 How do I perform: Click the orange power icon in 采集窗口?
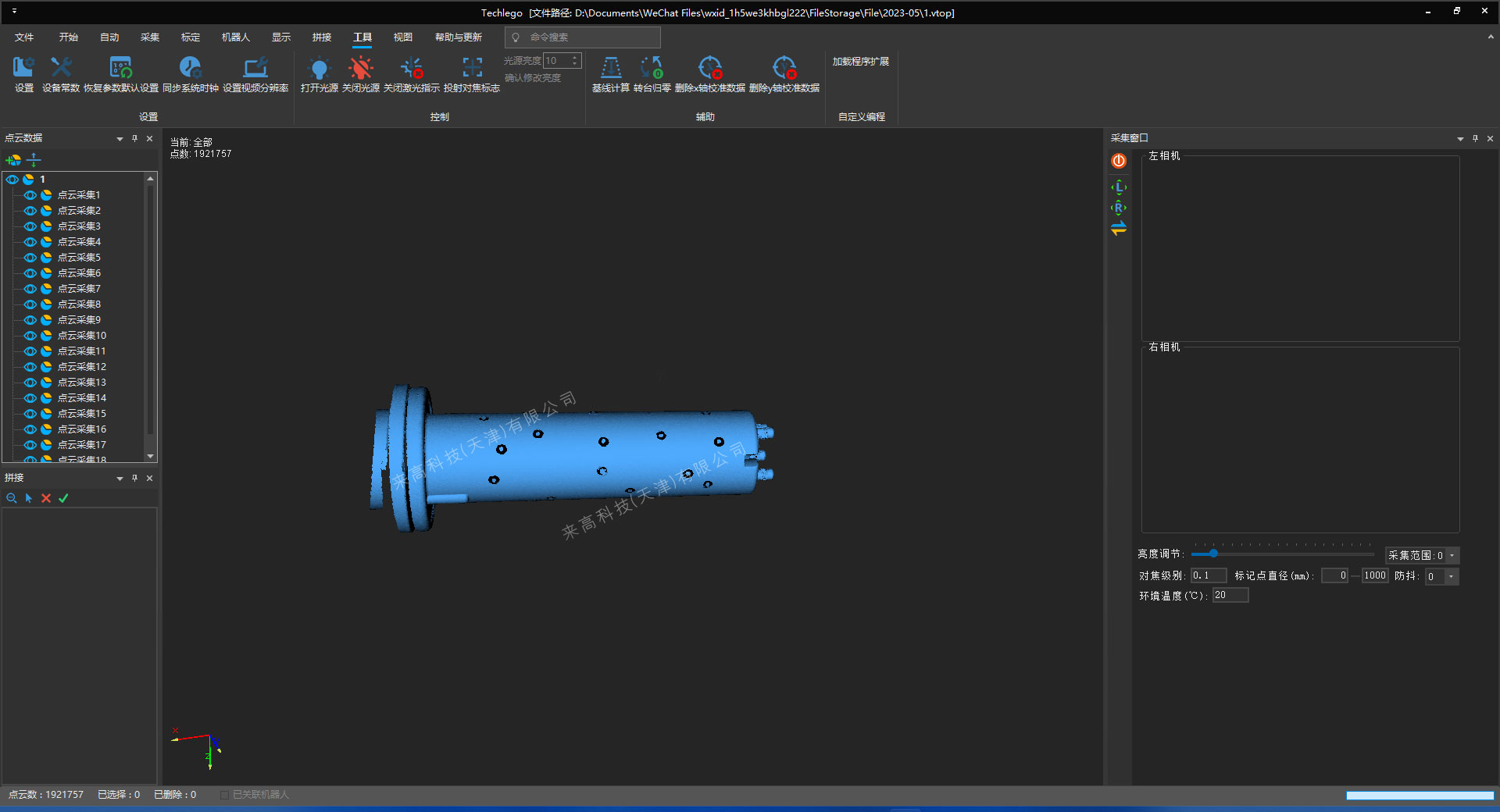1119,161
